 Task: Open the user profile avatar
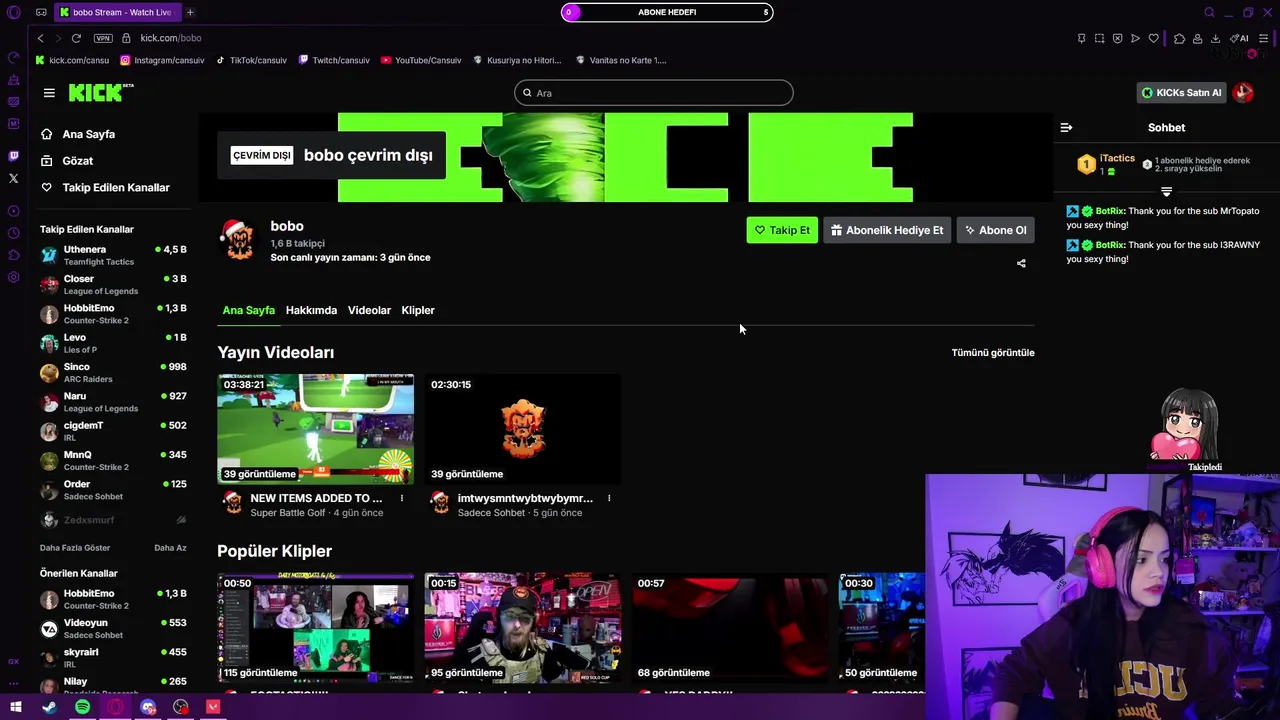[x=1243, y=93]
